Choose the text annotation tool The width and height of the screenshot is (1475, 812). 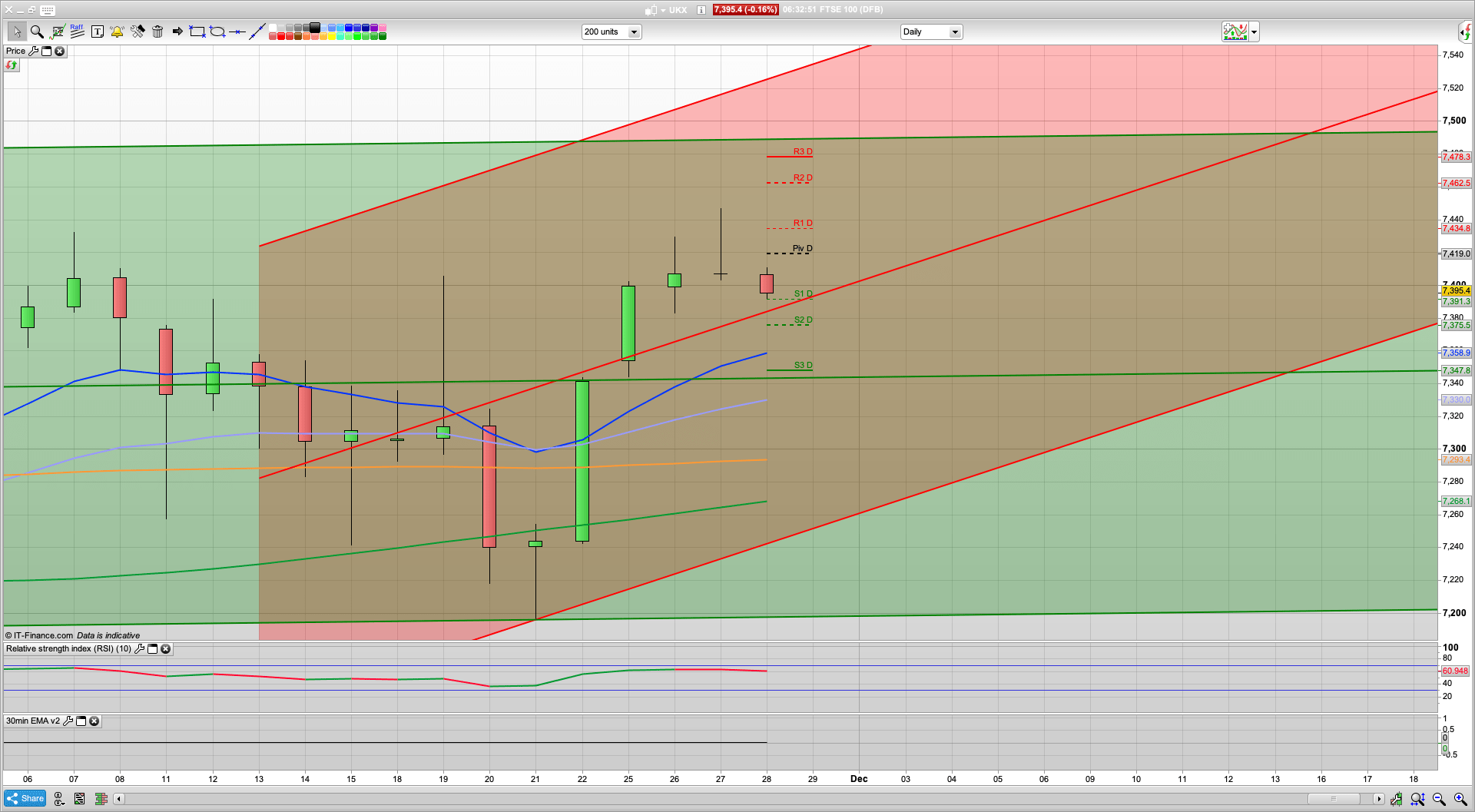click(x=97, y=31)
